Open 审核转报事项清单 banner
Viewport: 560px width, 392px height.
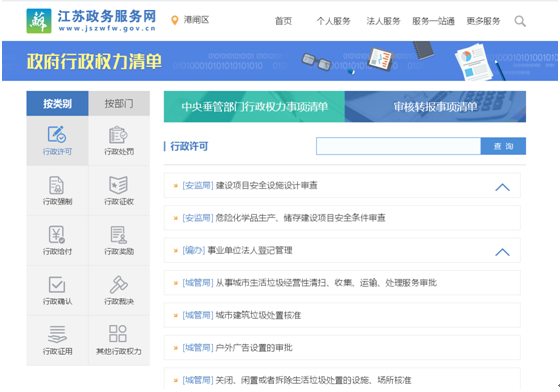tap(435, 106)
